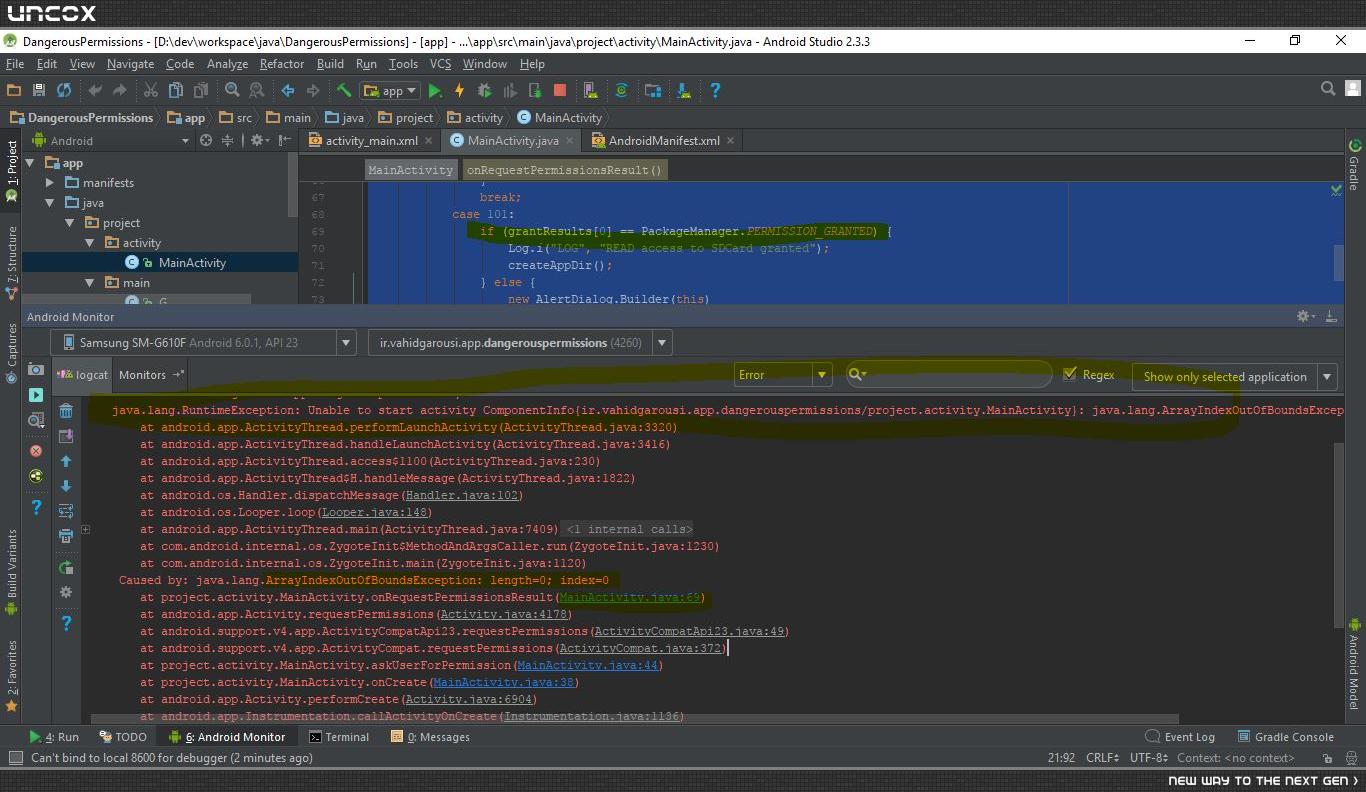Open the VCS menu

click(x=440, y=64)
